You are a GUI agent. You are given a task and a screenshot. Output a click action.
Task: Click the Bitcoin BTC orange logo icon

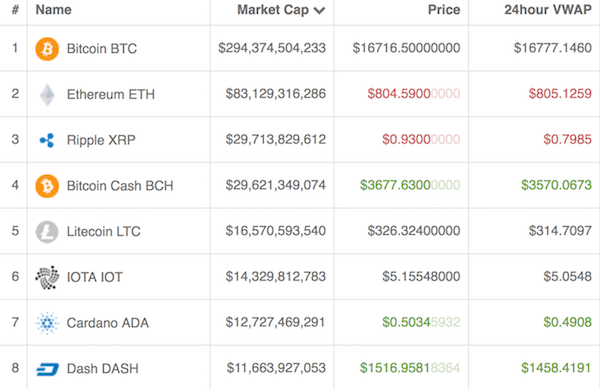(47, 49)
